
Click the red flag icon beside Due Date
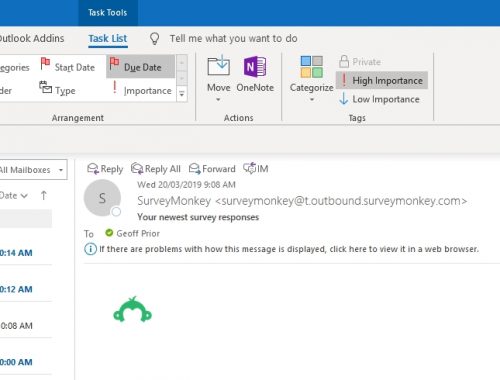click(x=114, y=63)
